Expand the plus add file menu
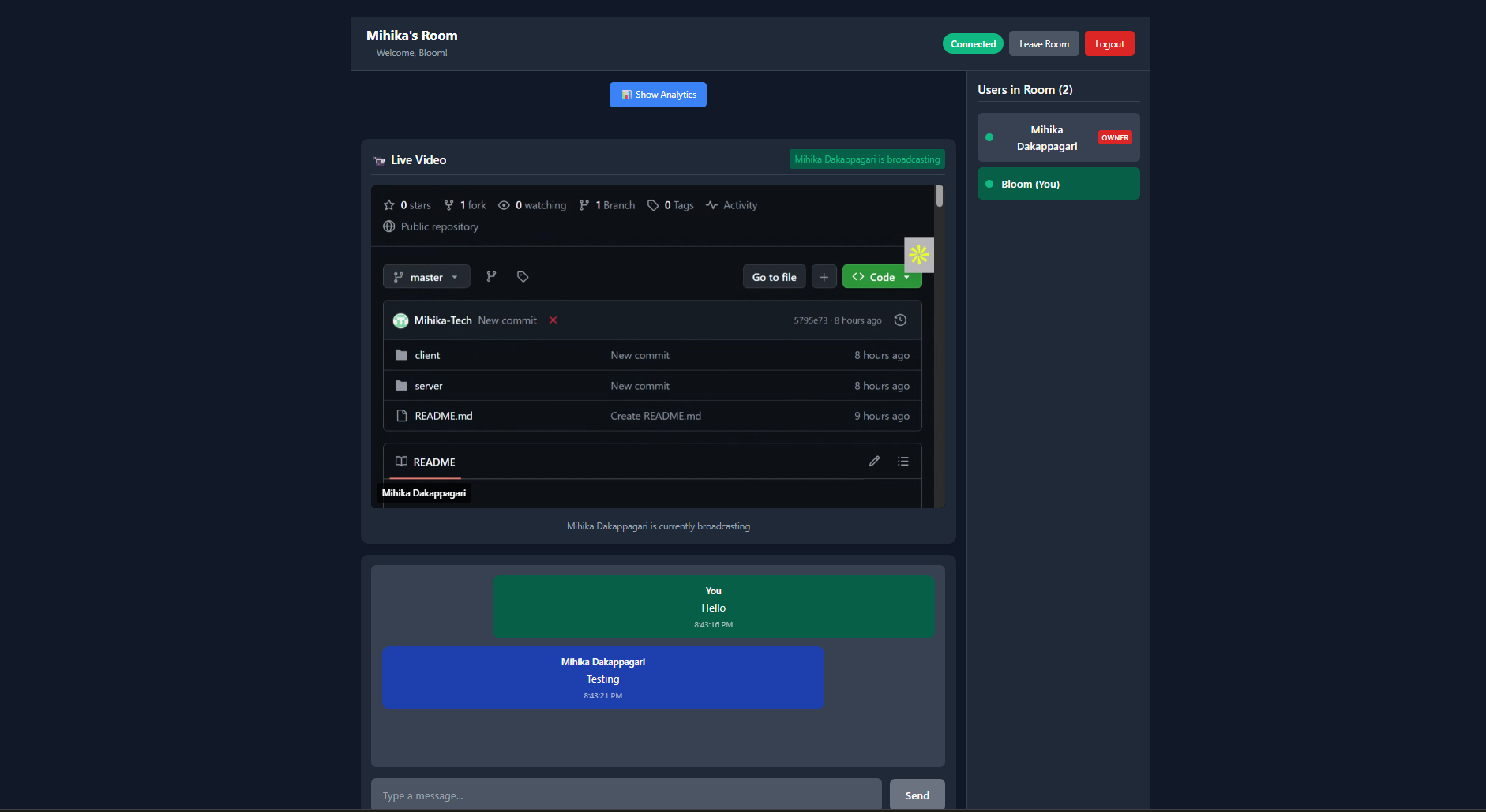This screenshot has width=1486, height=812. click(824, 277)
